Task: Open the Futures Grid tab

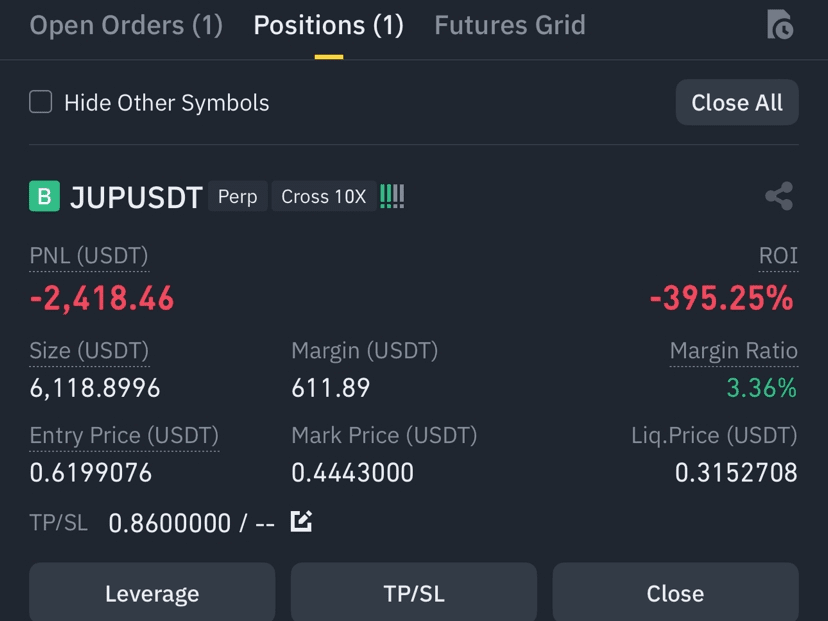Action: [510, 25]
